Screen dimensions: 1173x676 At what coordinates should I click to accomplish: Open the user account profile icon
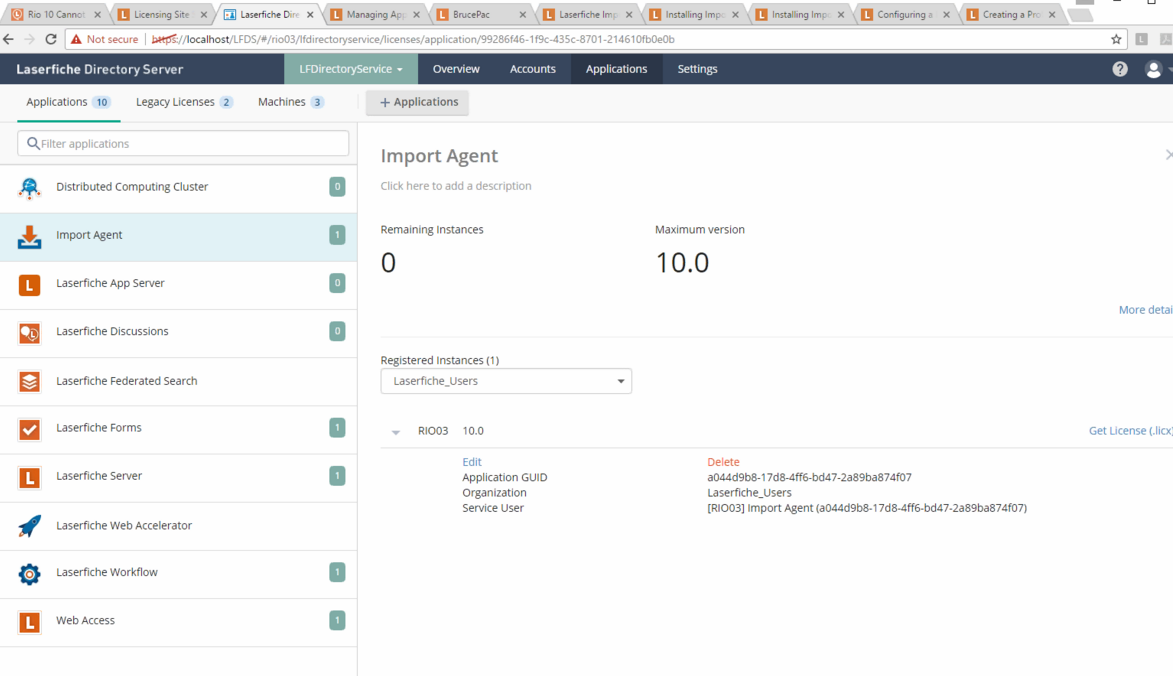(x=1154, y=69)
